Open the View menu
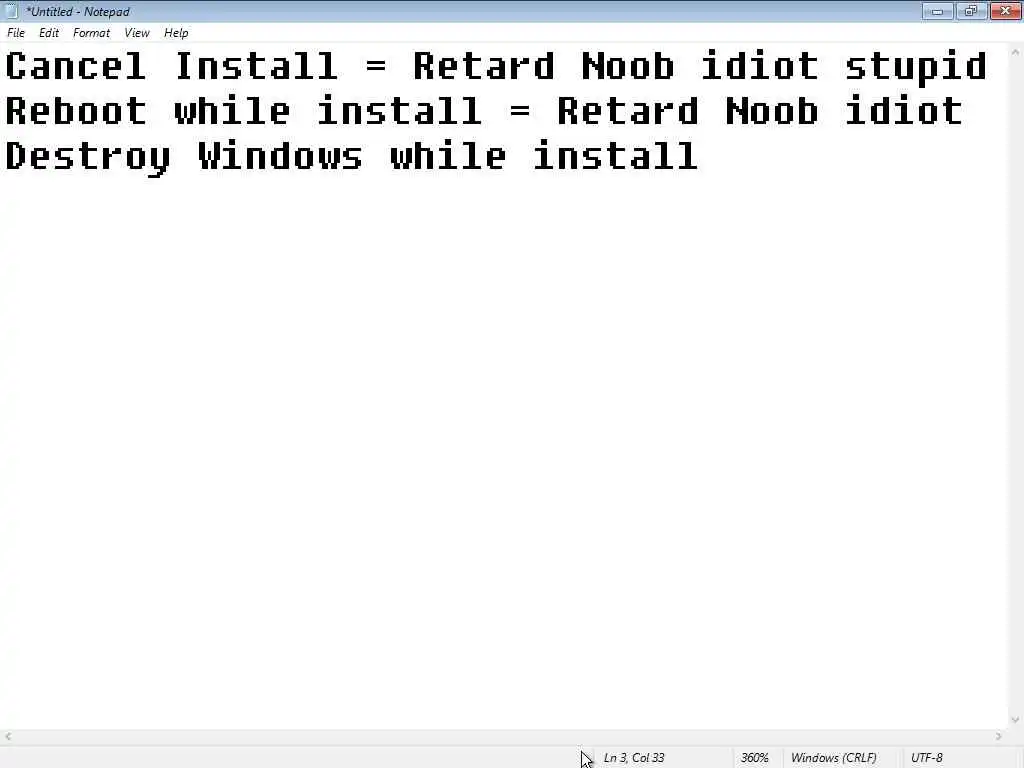Screen dimensions: 1024x768 pos(137,33)
